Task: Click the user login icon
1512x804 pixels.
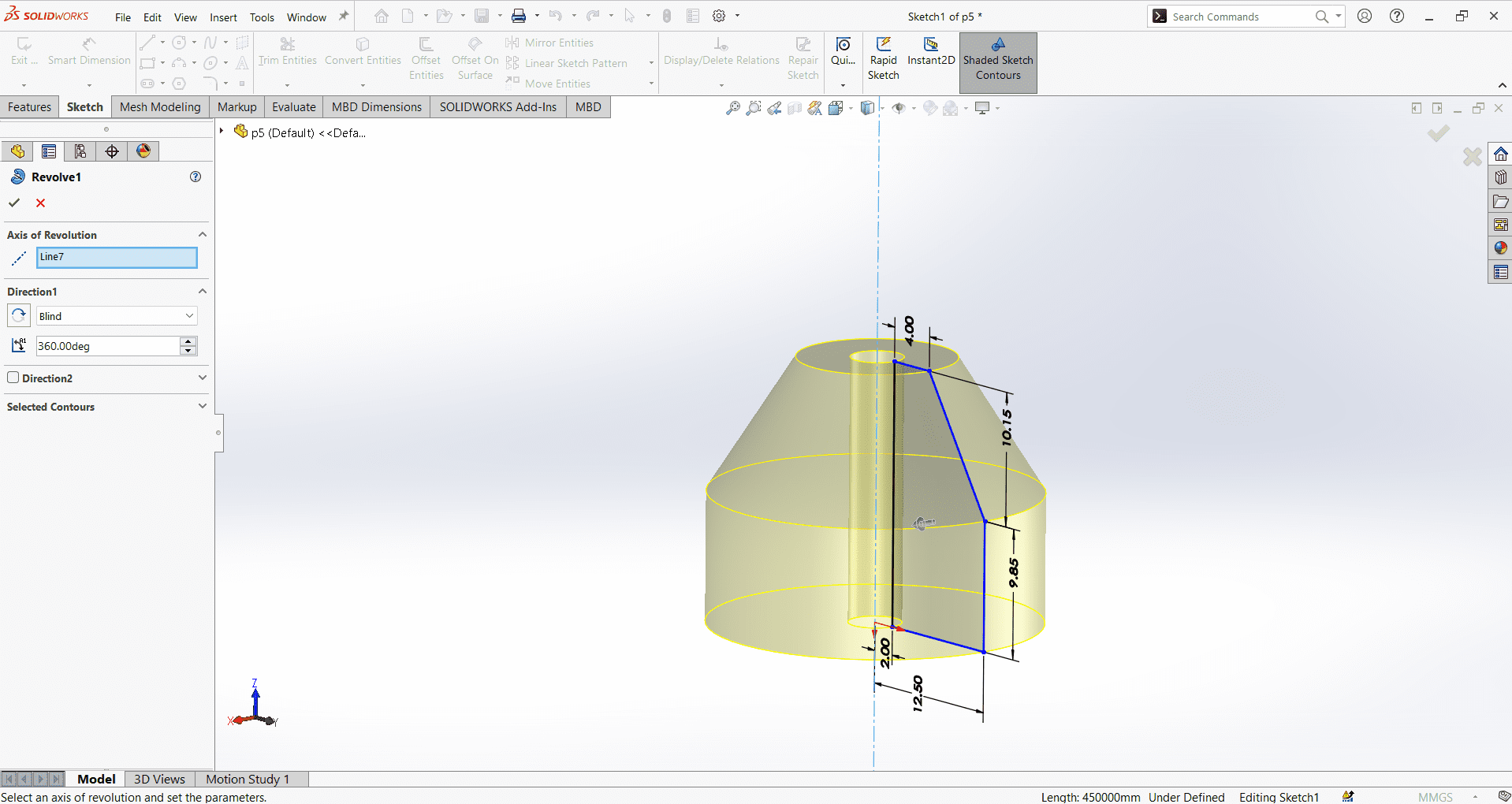Action: [1365, 16]
